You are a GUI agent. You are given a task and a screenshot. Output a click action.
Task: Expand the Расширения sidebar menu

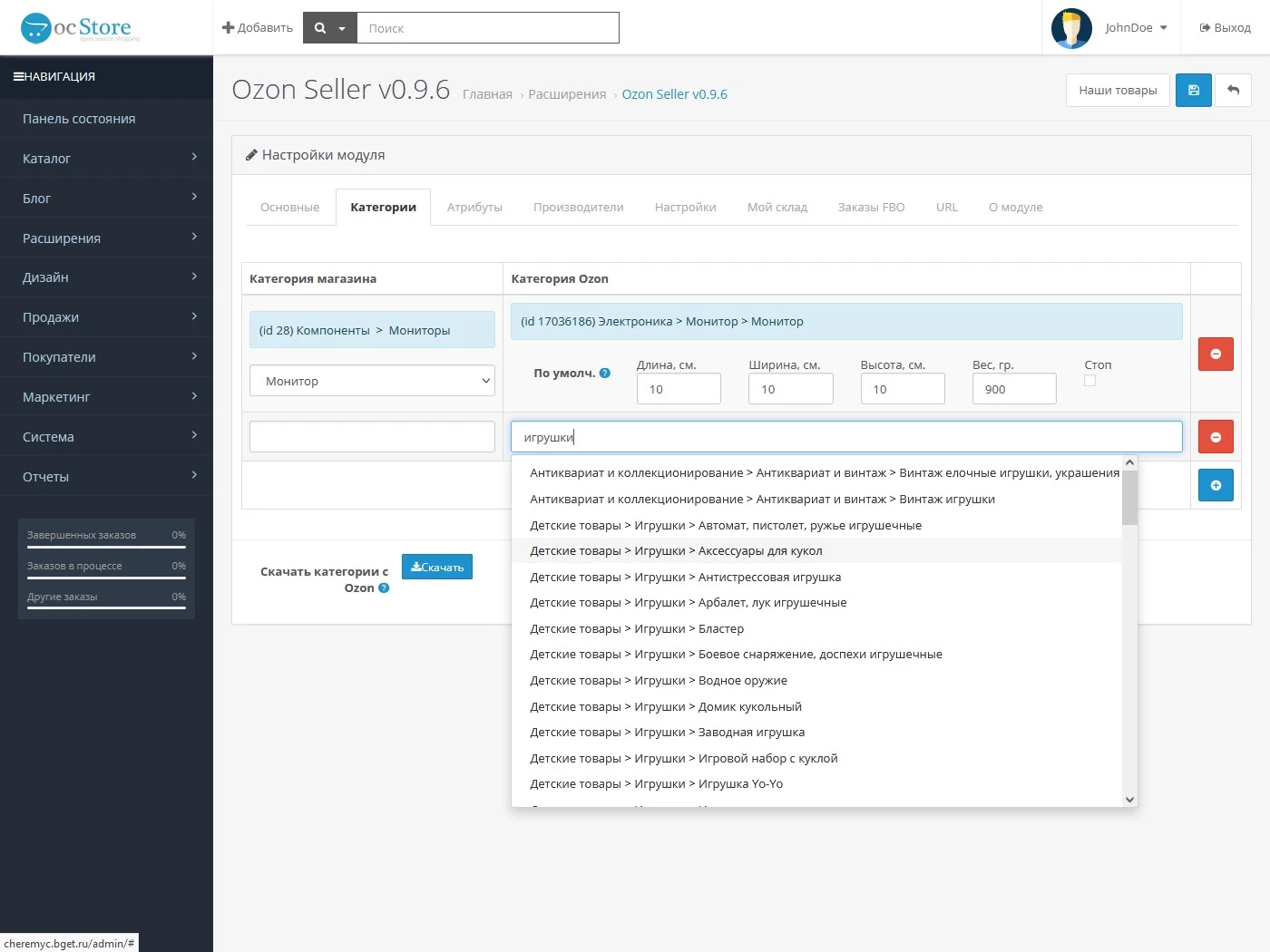coord(106,238)
